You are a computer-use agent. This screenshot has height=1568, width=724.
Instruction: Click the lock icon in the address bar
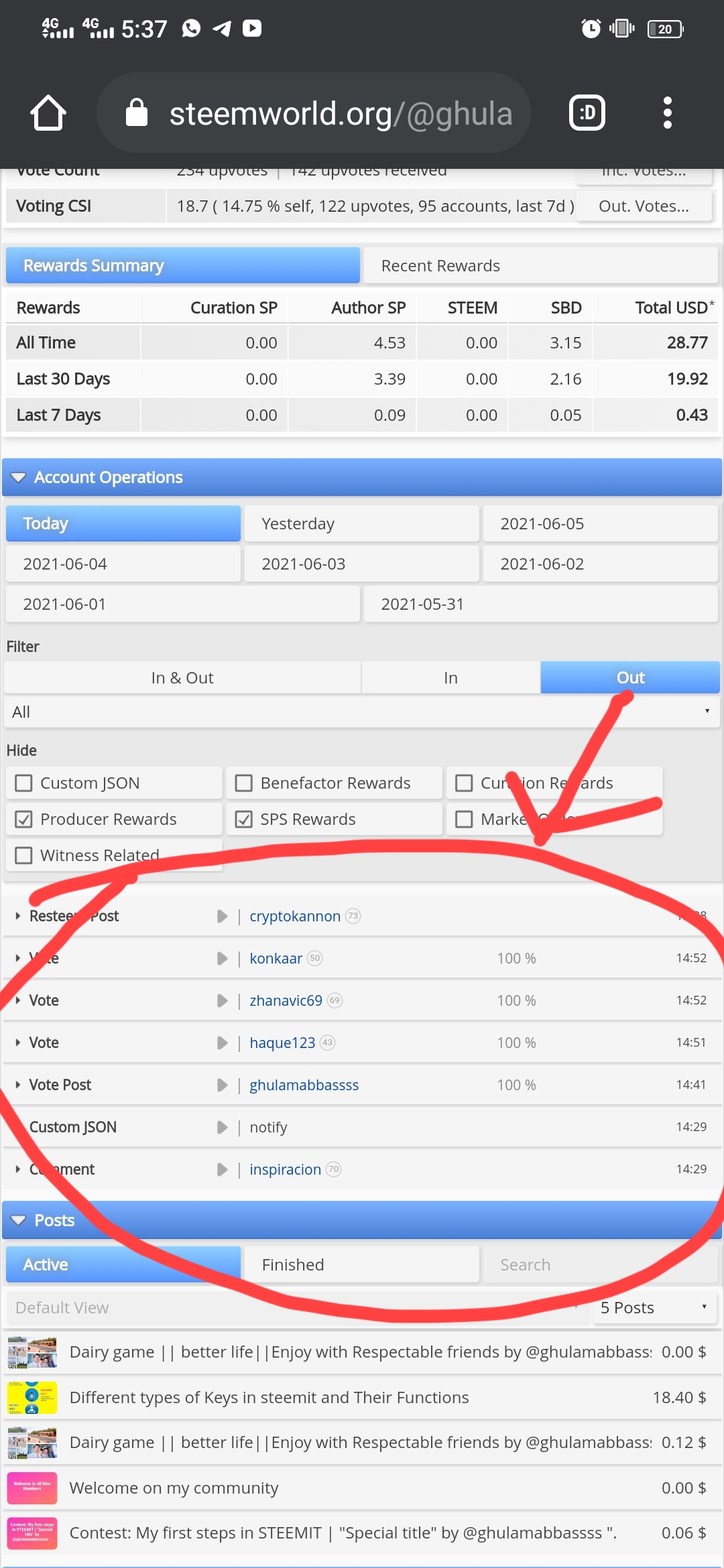coord(137,113)
